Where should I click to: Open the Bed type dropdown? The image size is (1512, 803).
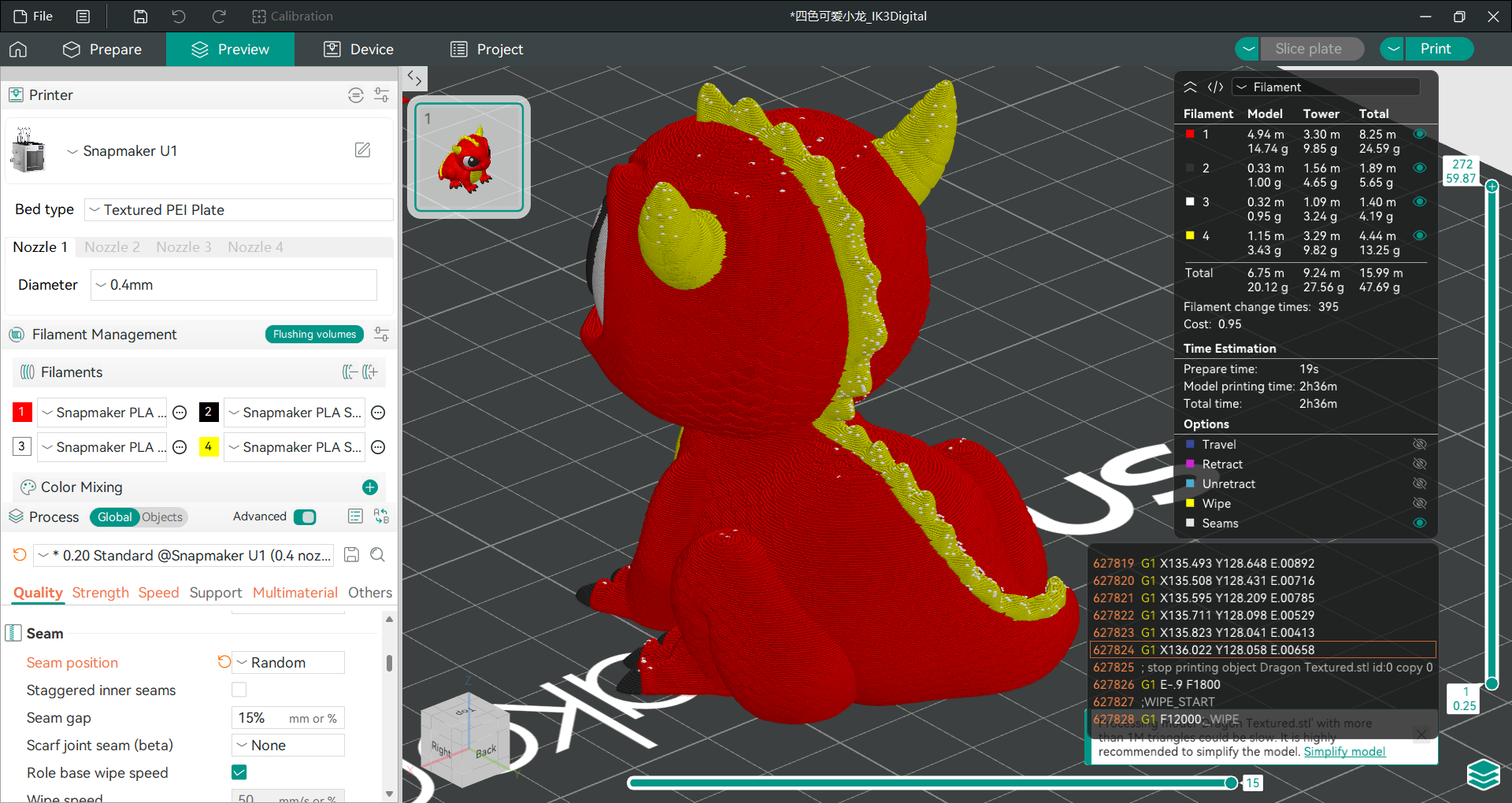coord(239,210)
